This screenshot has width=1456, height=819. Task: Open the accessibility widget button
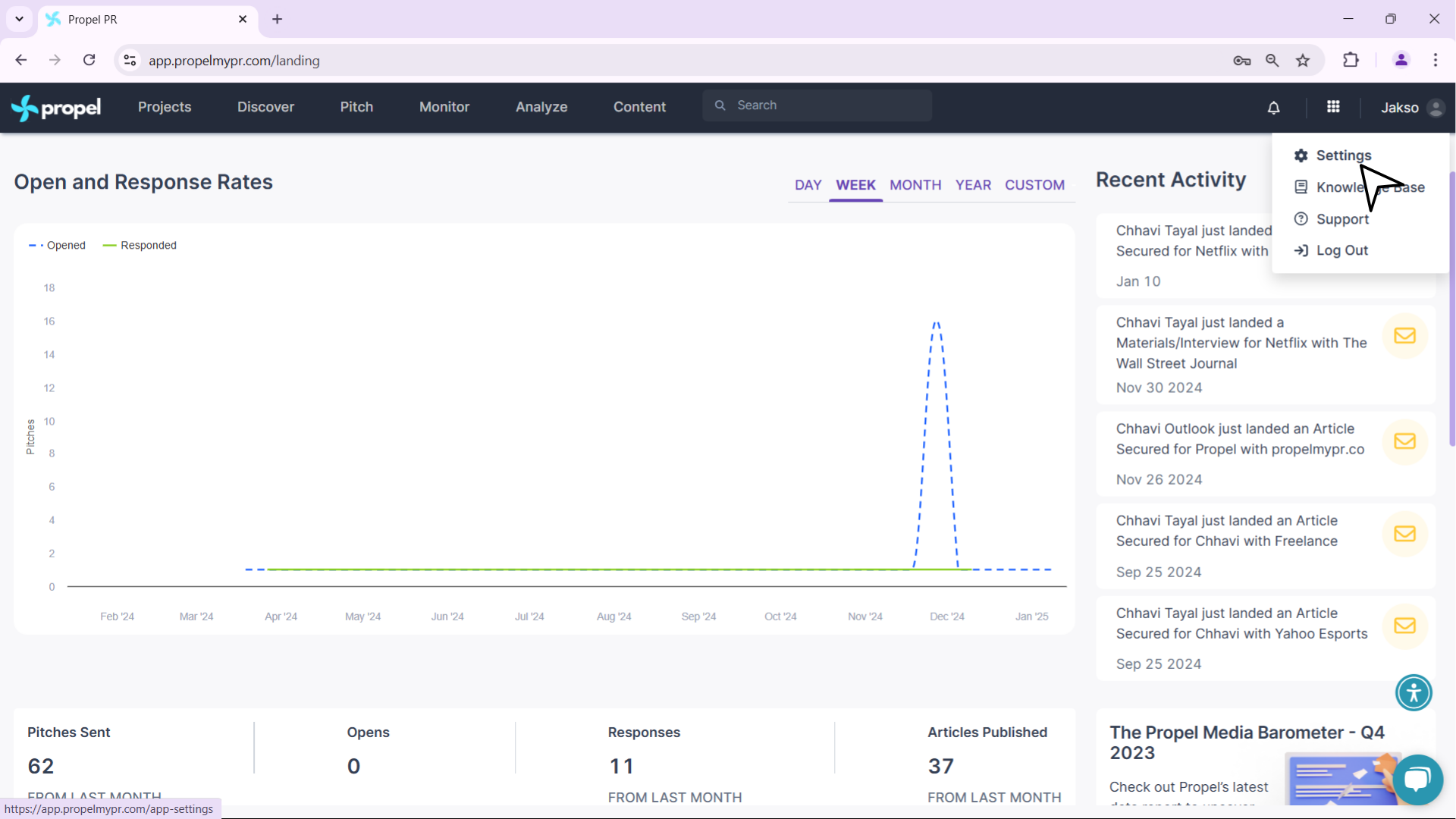[x=1414, y=692]
